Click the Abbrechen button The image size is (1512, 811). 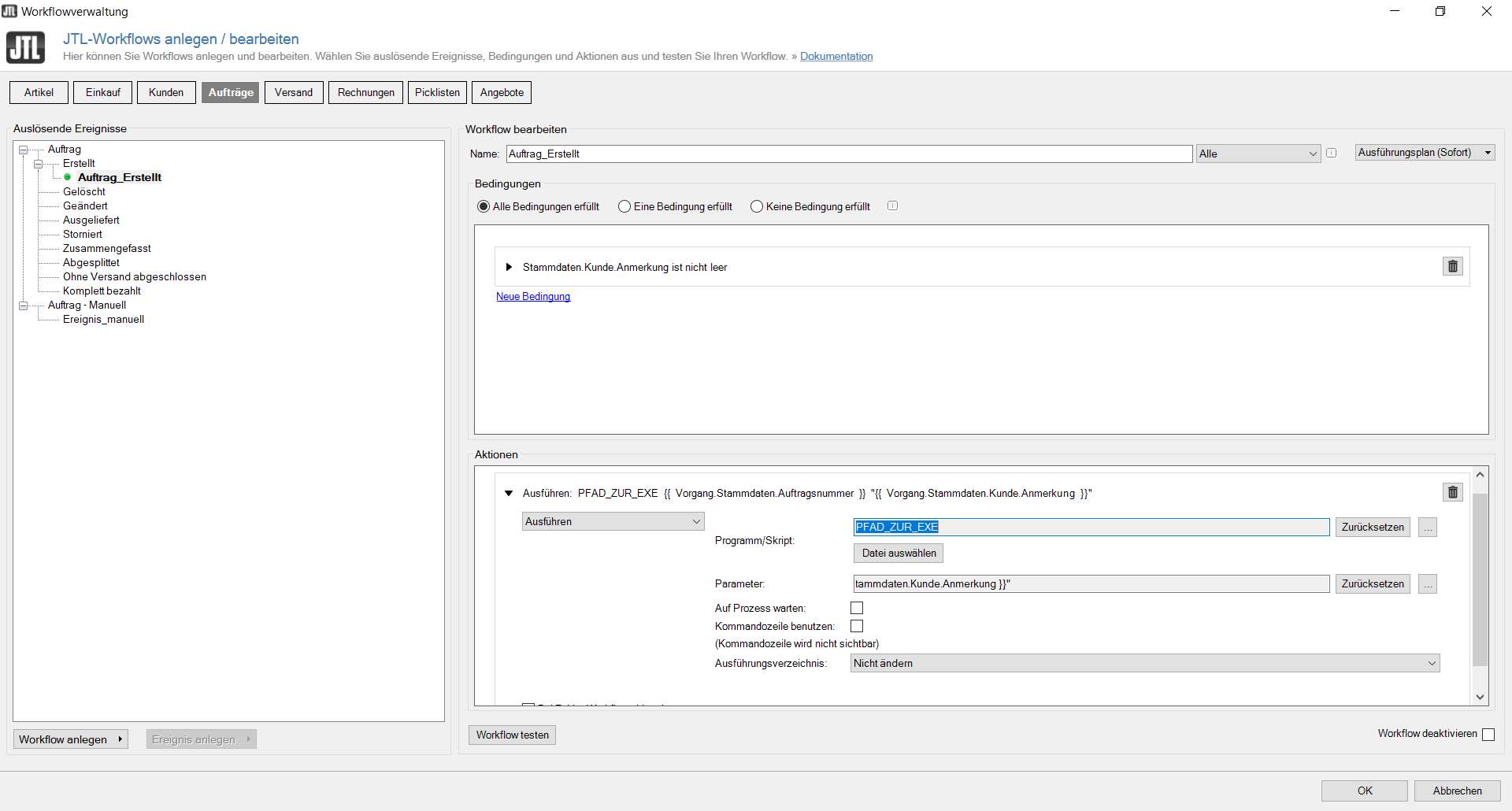tap(1457, 791)
